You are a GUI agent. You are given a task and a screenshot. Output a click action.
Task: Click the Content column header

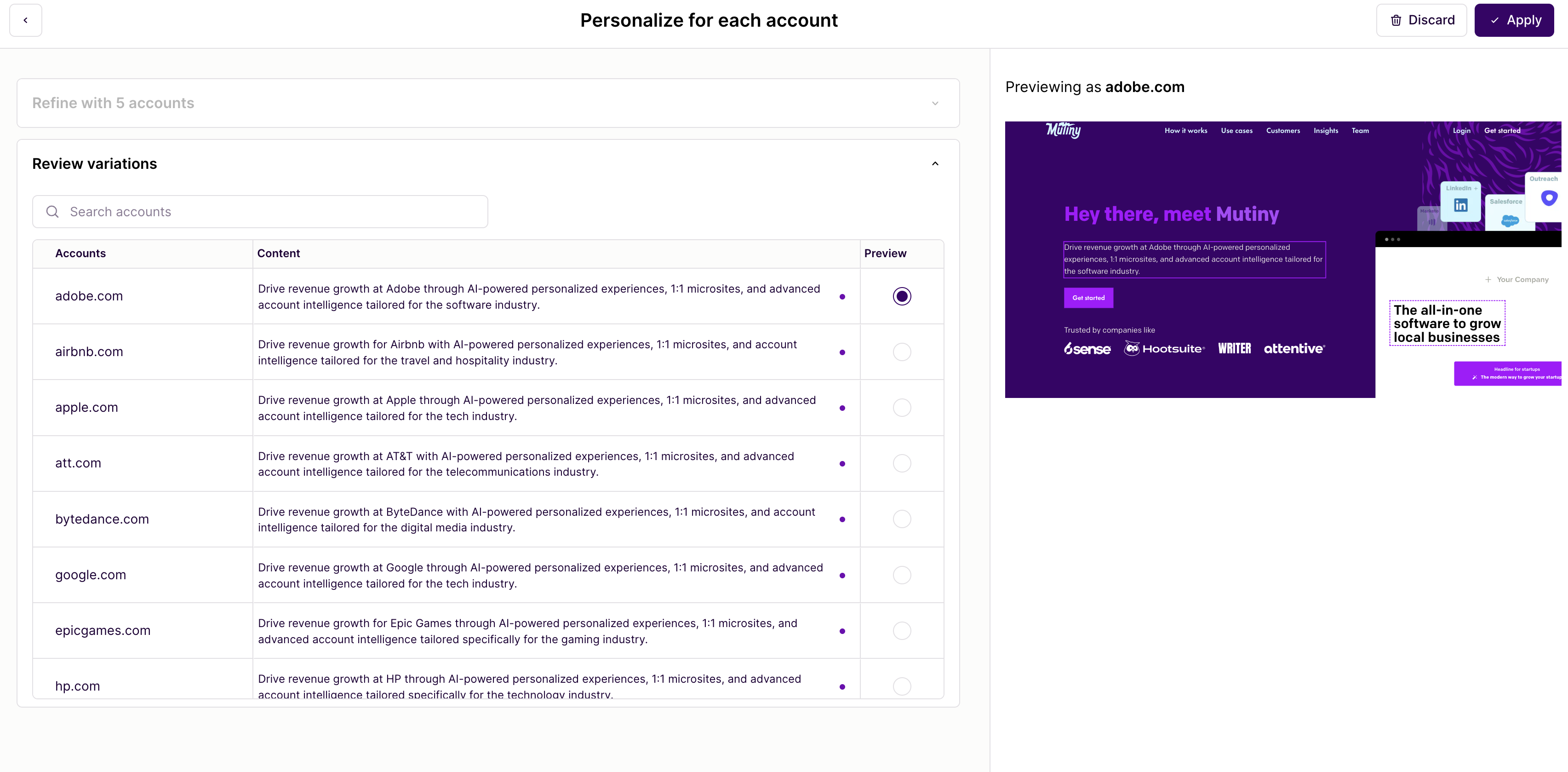coord(278,253)
